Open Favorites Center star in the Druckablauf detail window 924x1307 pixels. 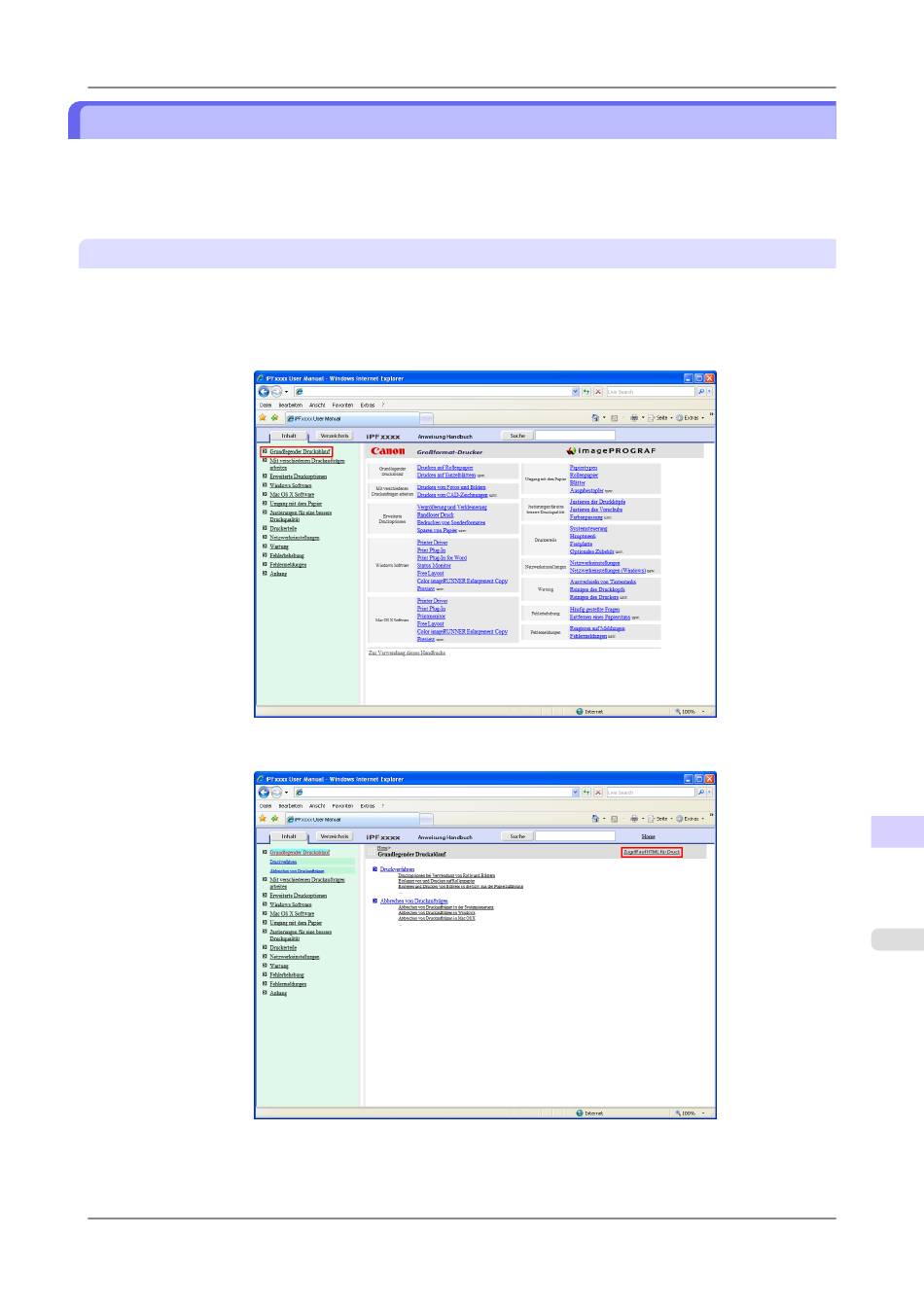pyautogui.click(x=263, y=819)
